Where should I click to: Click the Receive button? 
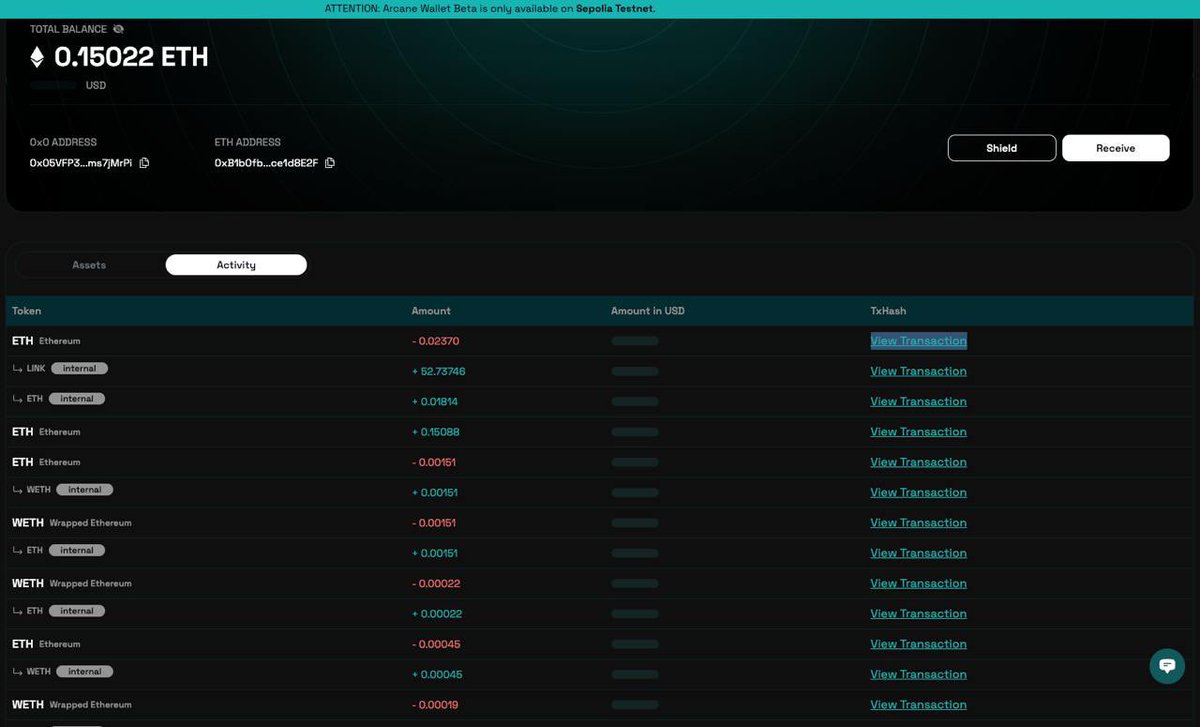click(x=1115, y=147)
